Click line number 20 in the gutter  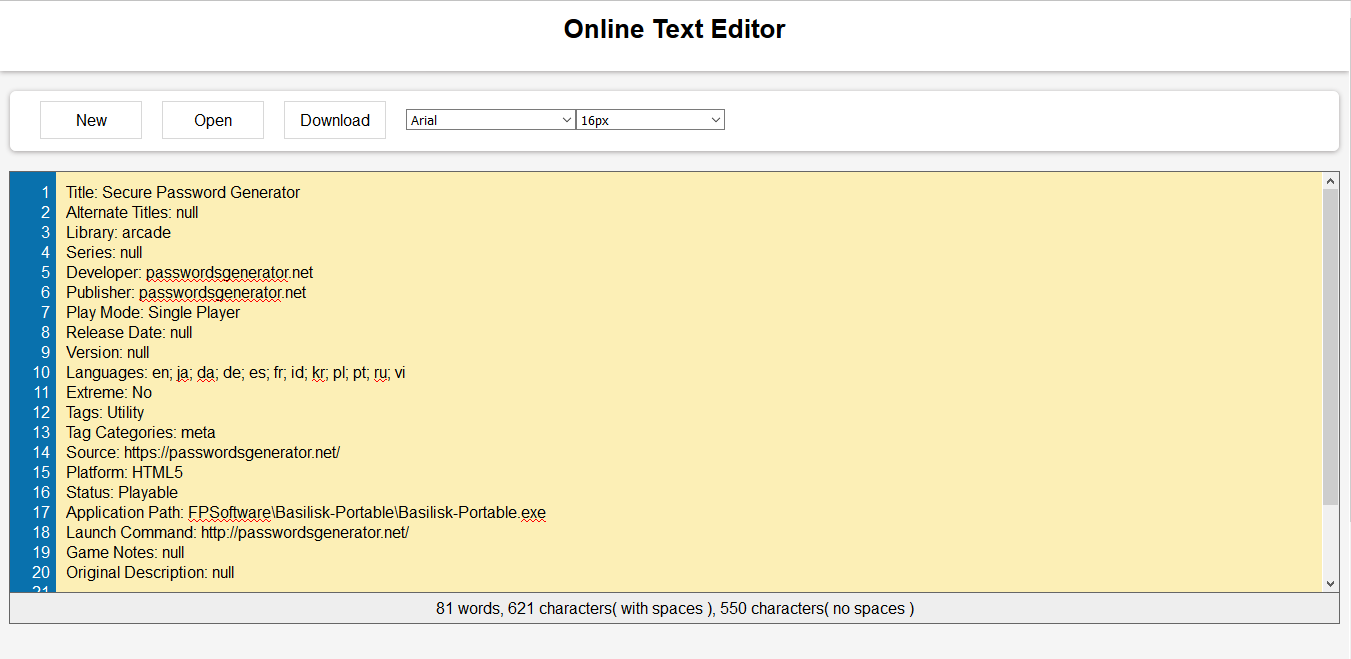[41, 572]
